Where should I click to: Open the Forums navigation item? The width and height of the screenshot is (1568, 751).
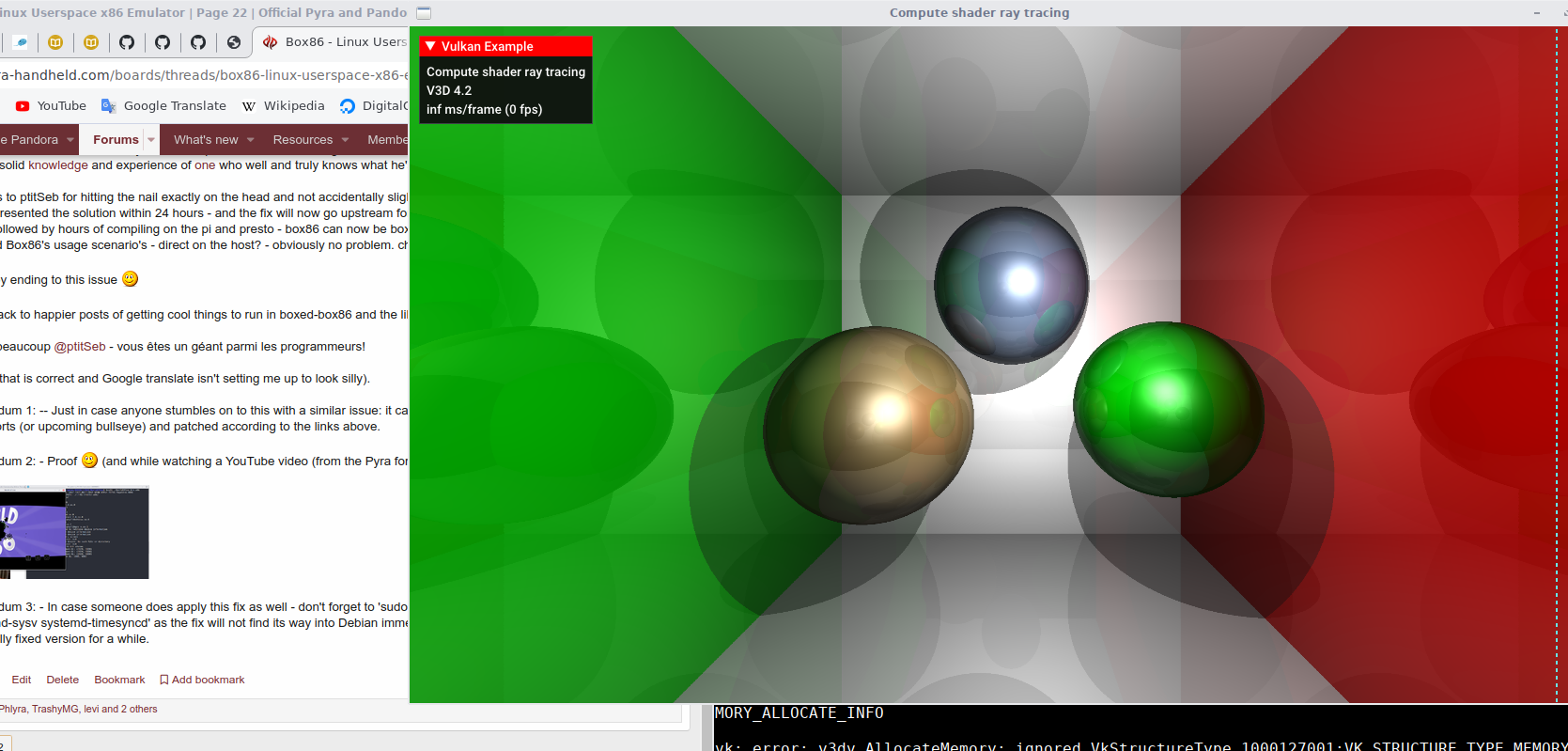coord(116,140)
